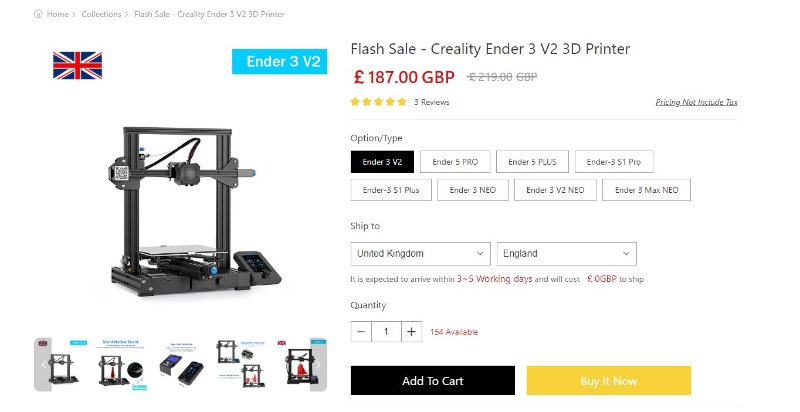
Task: Choose the Ender 5 PRO option
Action: click(455, 162)
